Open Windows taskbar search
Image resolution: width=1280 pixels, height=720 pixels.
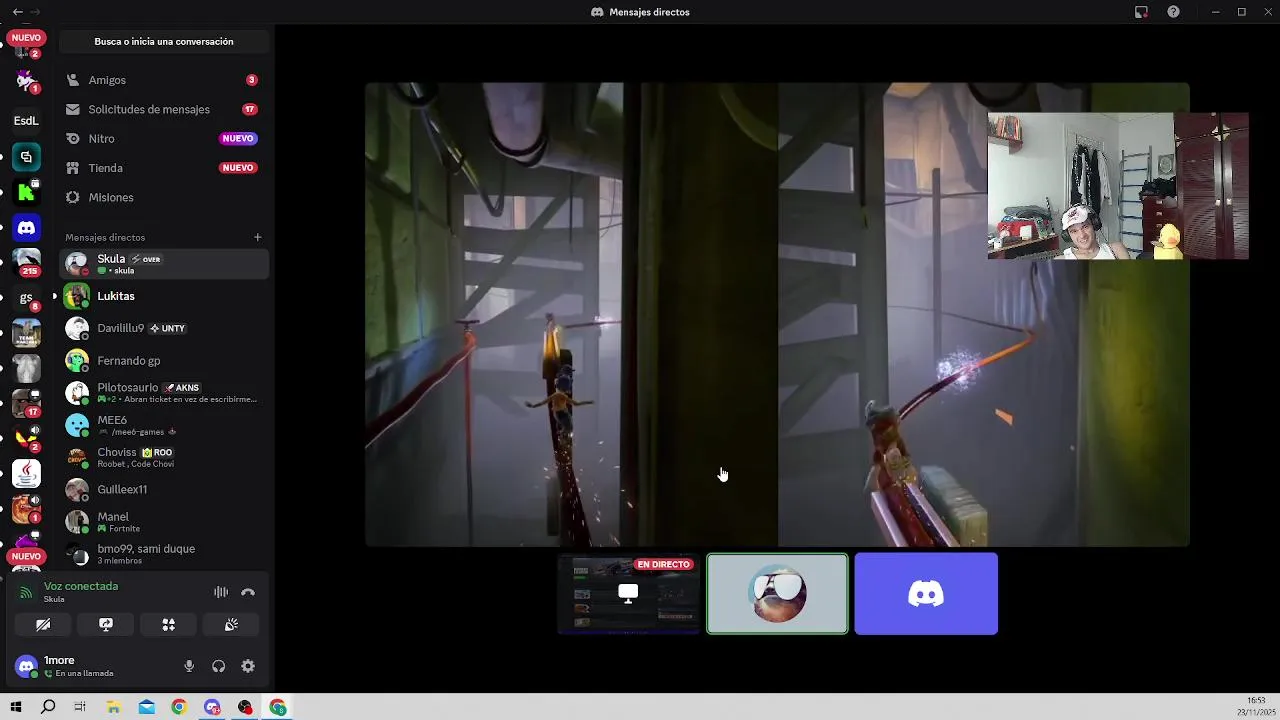click(48, 707)
